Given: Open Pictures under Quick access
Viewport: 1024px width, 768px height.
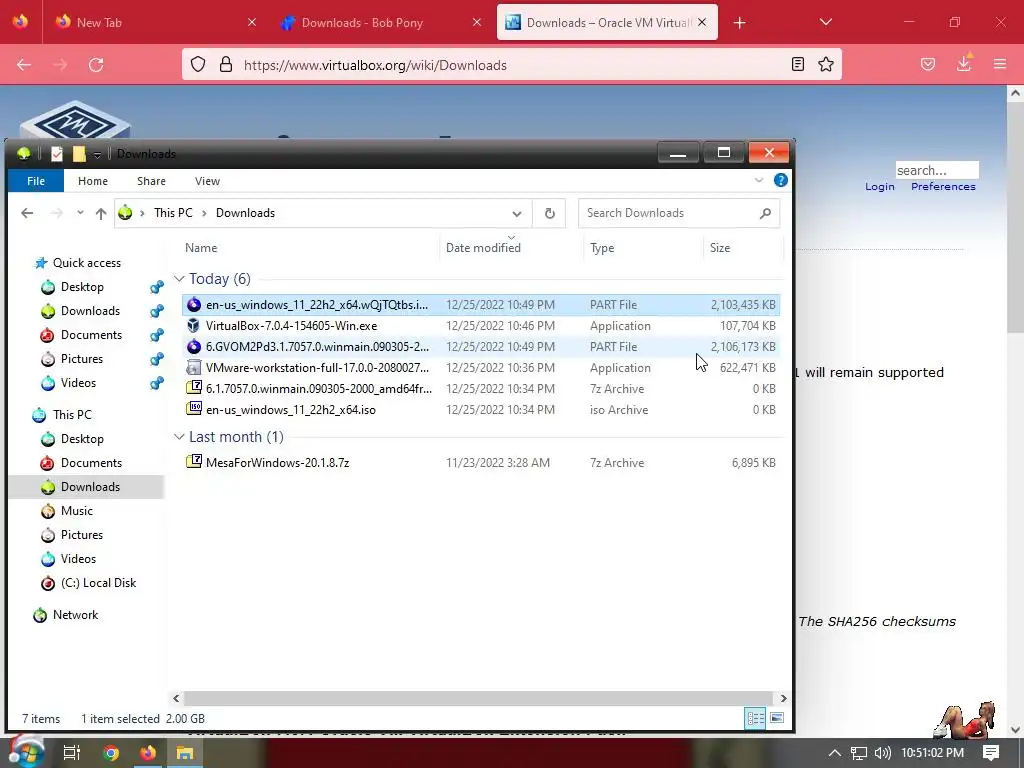Looking at the screenshot, I should point(81,359).
